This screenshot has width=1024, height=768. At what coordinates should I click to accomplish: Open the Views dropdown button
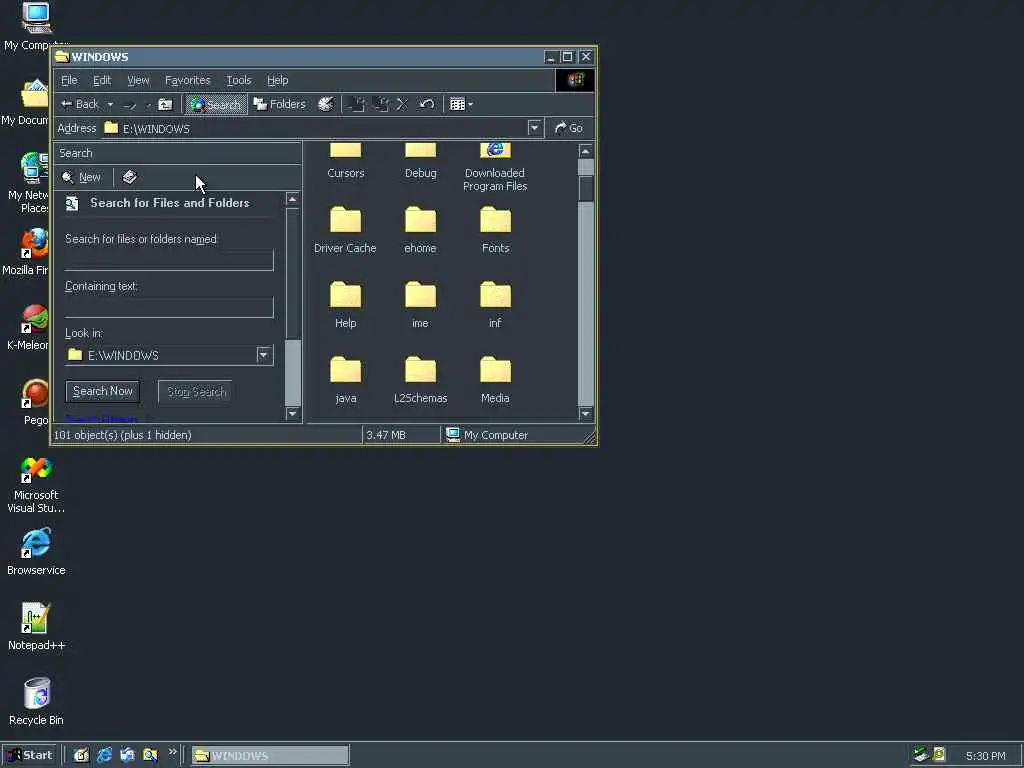[x=461, y=104]
